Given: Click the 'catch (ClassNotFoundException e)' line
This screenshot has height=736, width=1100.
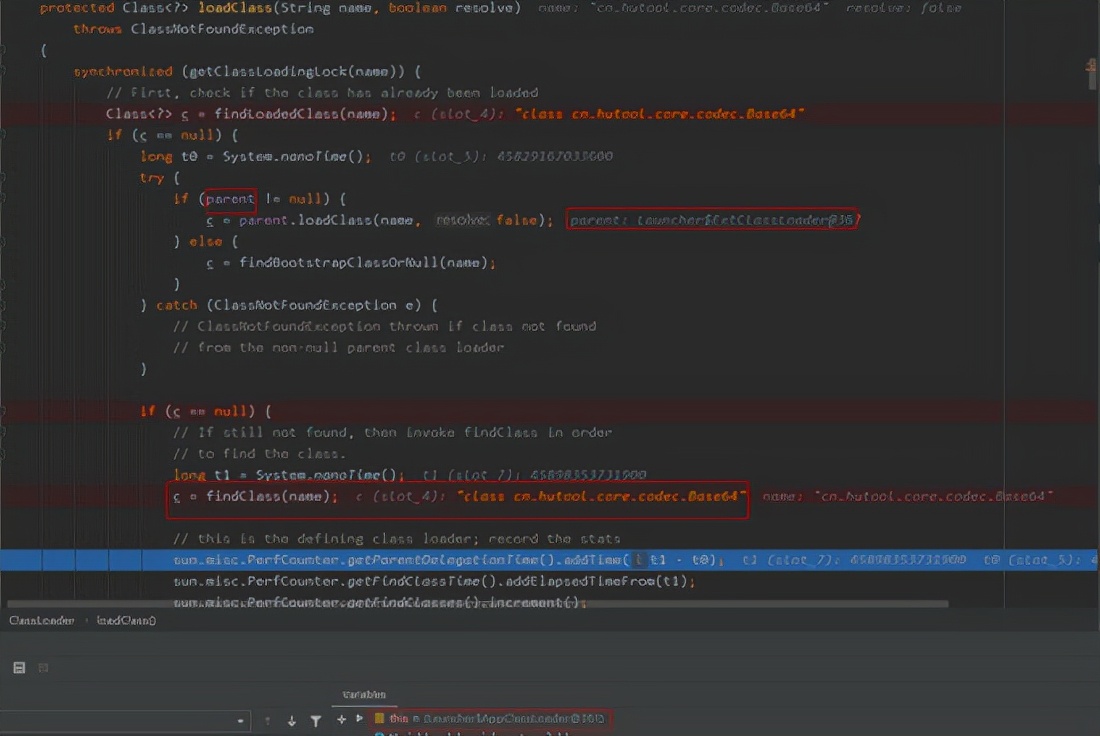Looking at the screenshot, I should (289, 305).
